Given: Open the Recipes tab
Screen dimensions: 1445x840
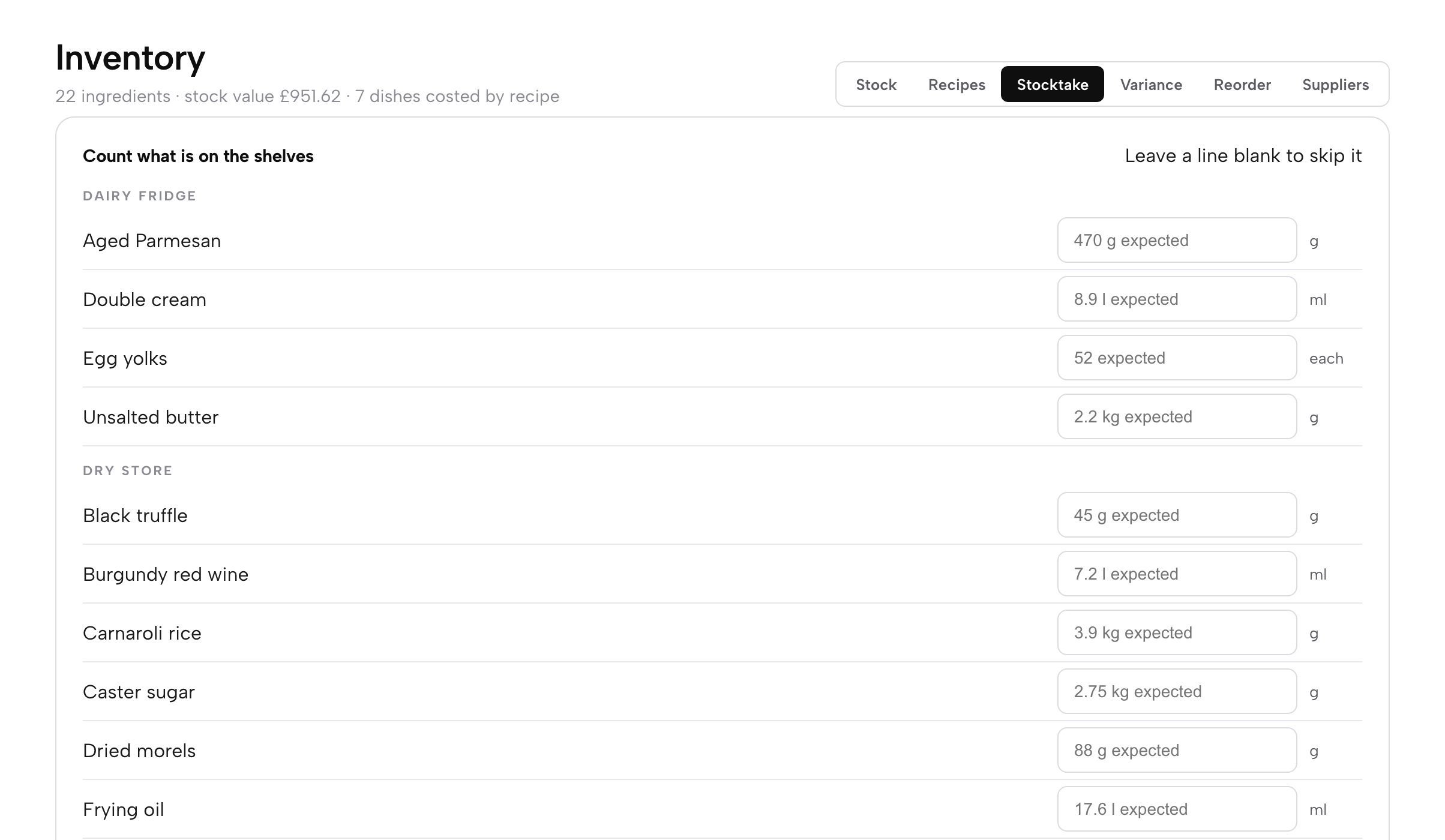Looking at the screenshot, I should 957,85.
